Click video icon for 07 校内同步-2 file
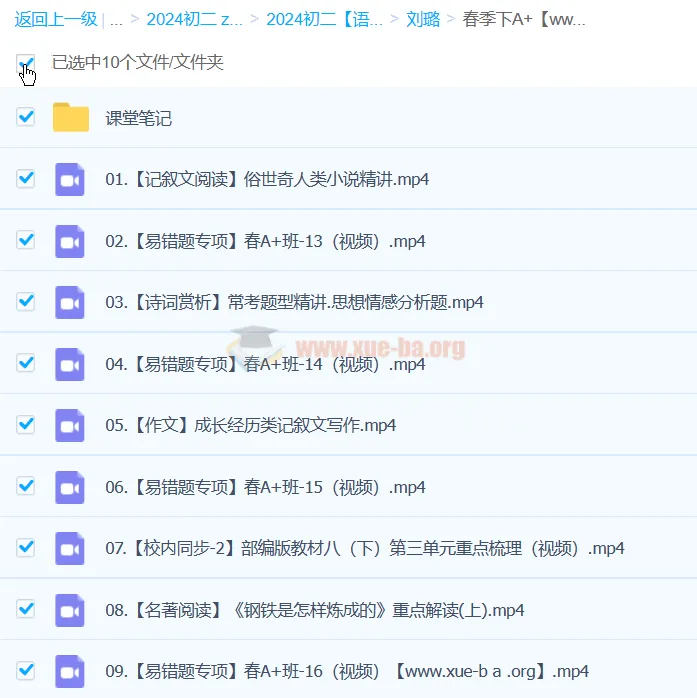Viewport: 697px width, 698px height. tap(70, 548)
